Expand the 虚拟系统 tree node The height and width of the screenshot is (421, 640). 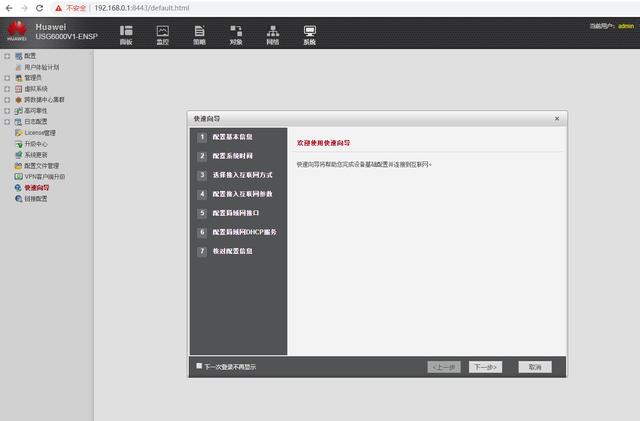7,89
